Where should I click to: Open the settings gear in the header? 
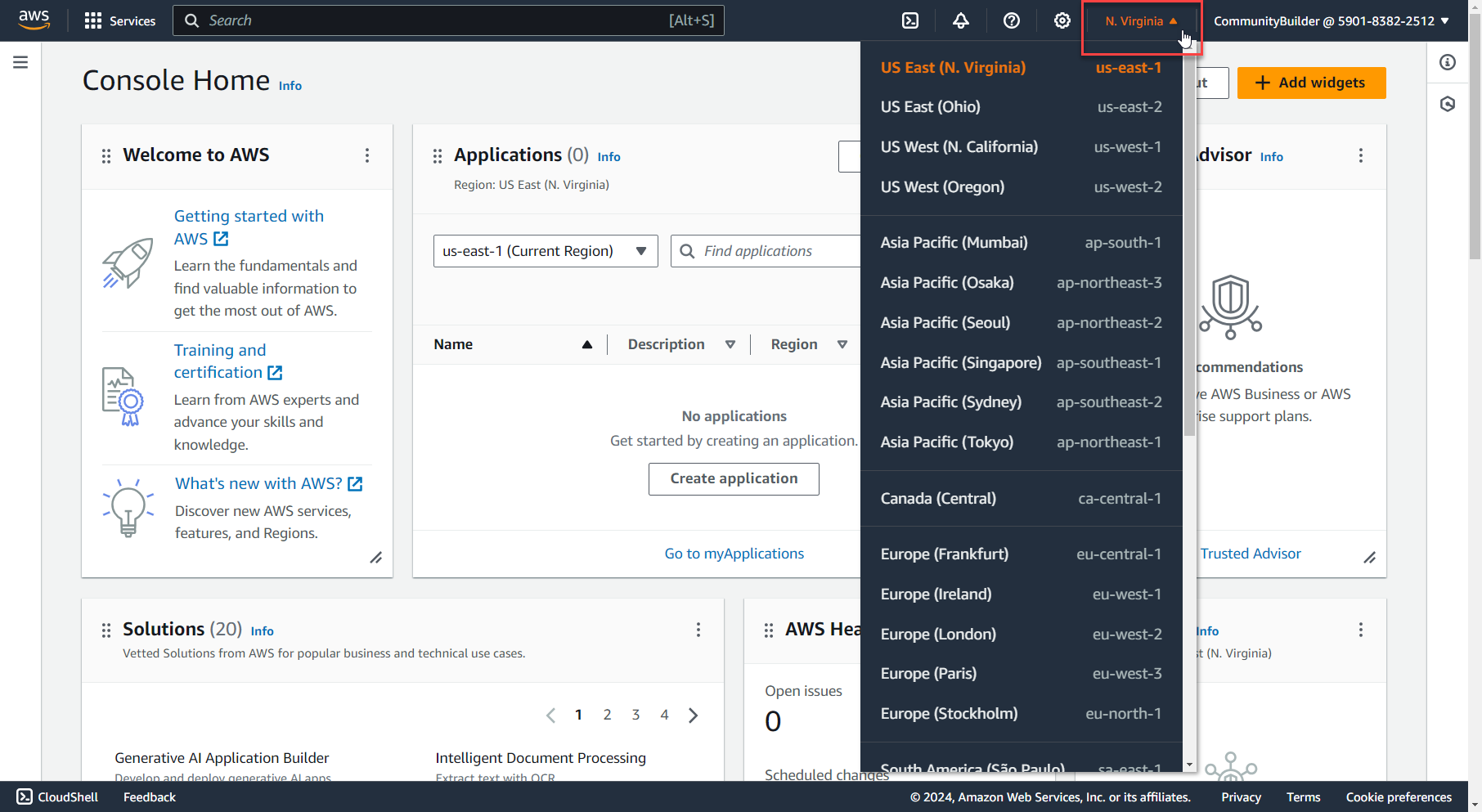1062,20
